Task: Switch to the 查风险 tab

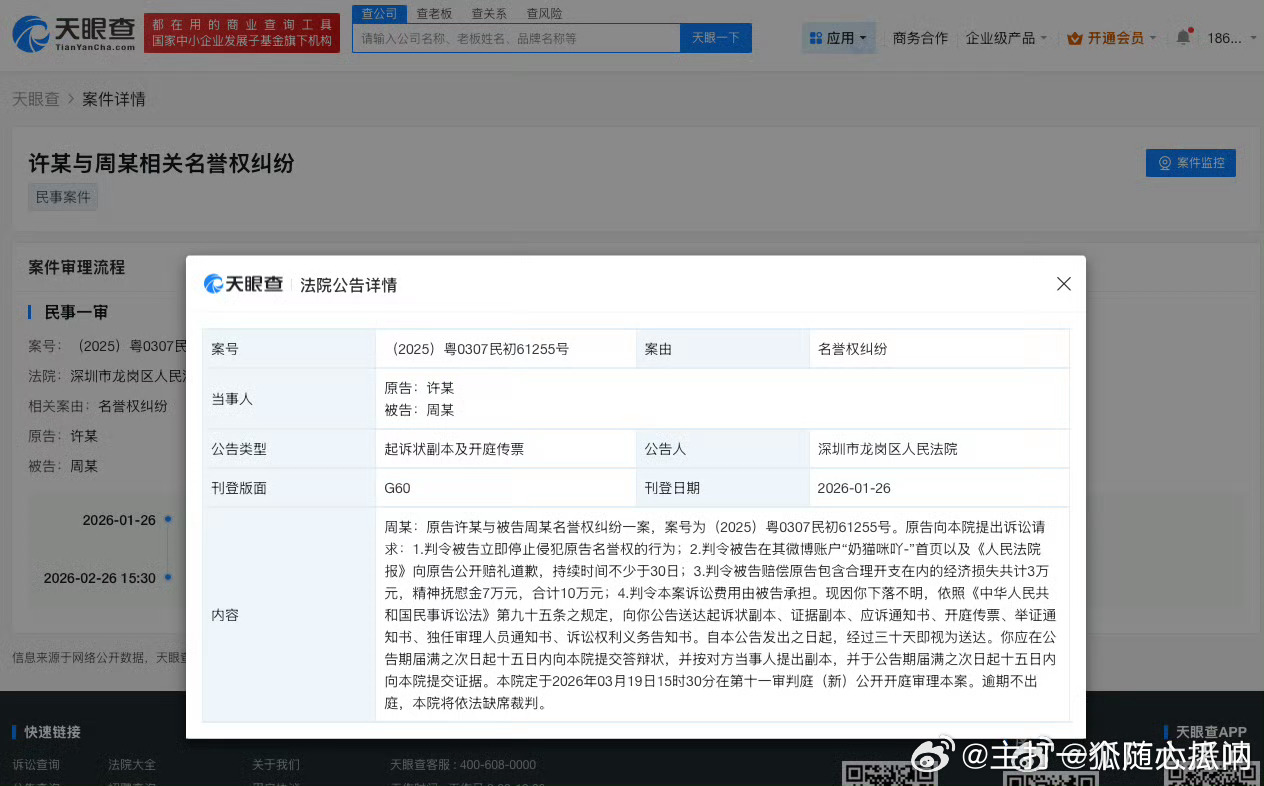Action: tap(543, 14)
